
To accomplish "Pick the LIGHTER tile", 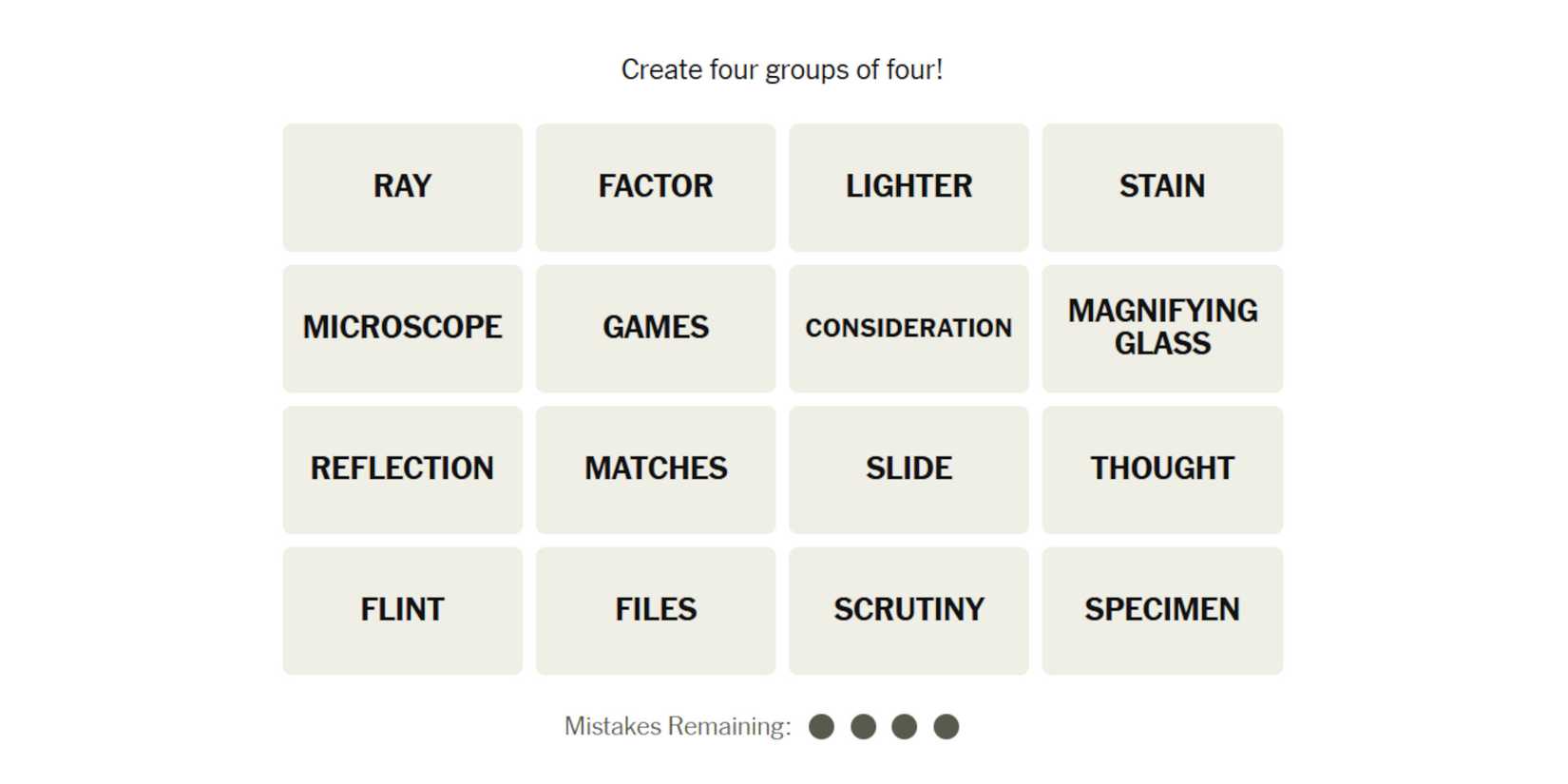I will [908, 187].
